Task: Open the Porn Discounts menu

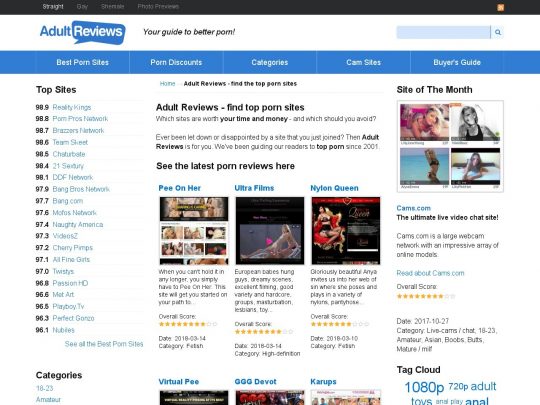Action: click(176, 62)
